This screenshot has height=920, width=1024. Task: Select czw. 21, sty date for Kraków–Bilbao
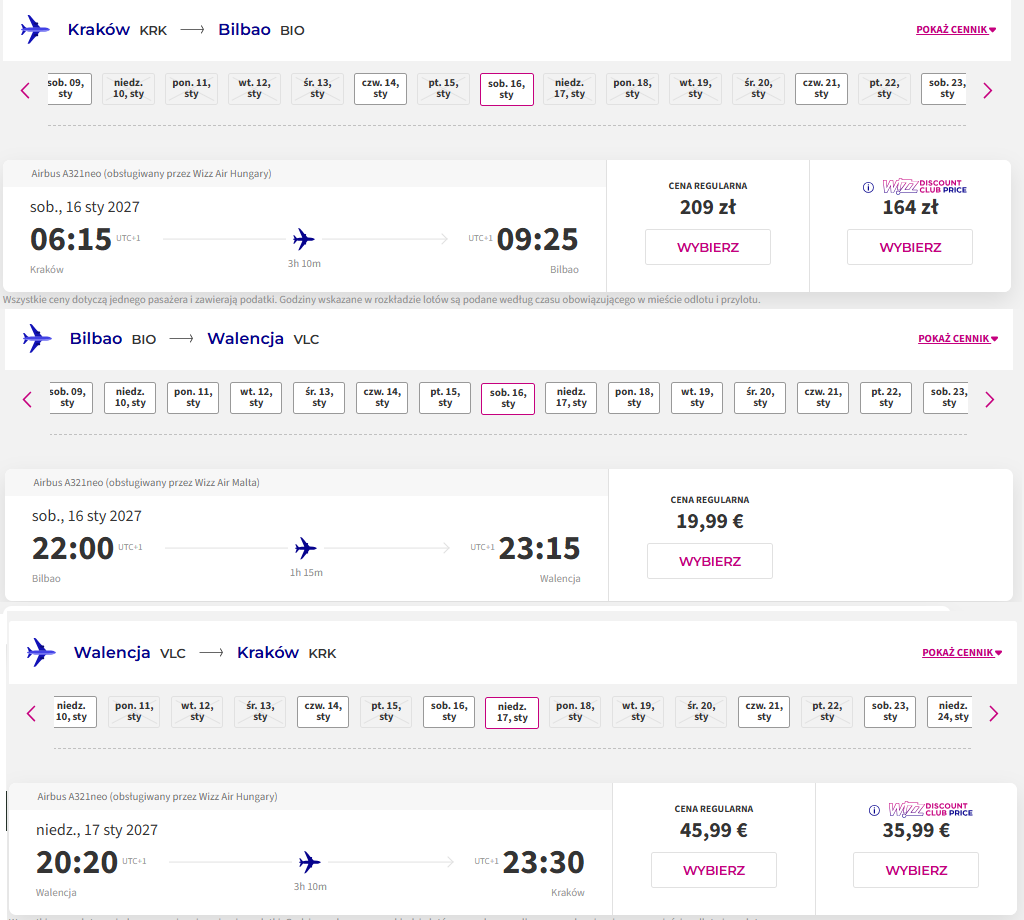[822, 89]
